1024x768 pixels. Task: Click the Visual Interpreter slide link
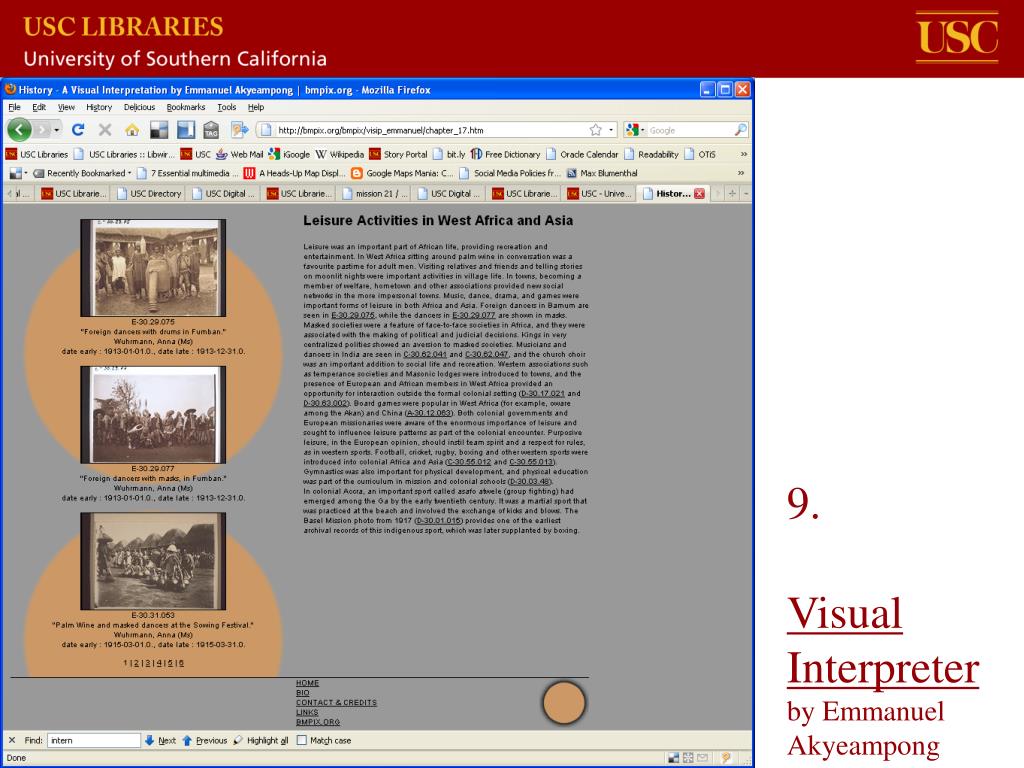click(883, 641)
